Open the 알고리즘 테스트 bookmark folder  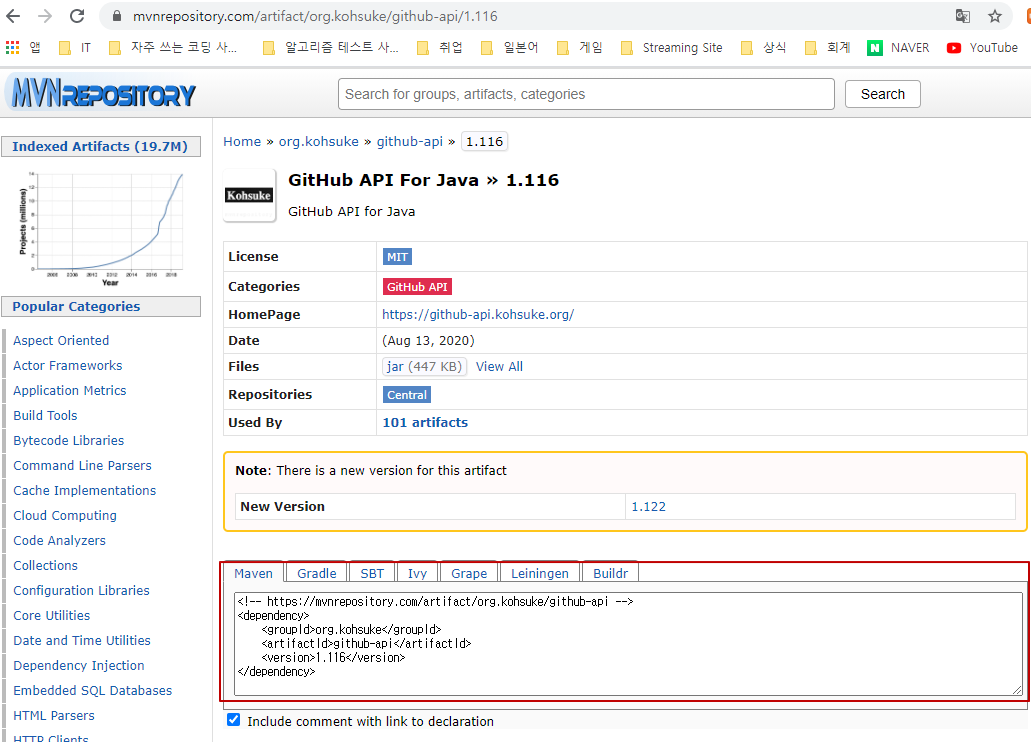point(330,47)
